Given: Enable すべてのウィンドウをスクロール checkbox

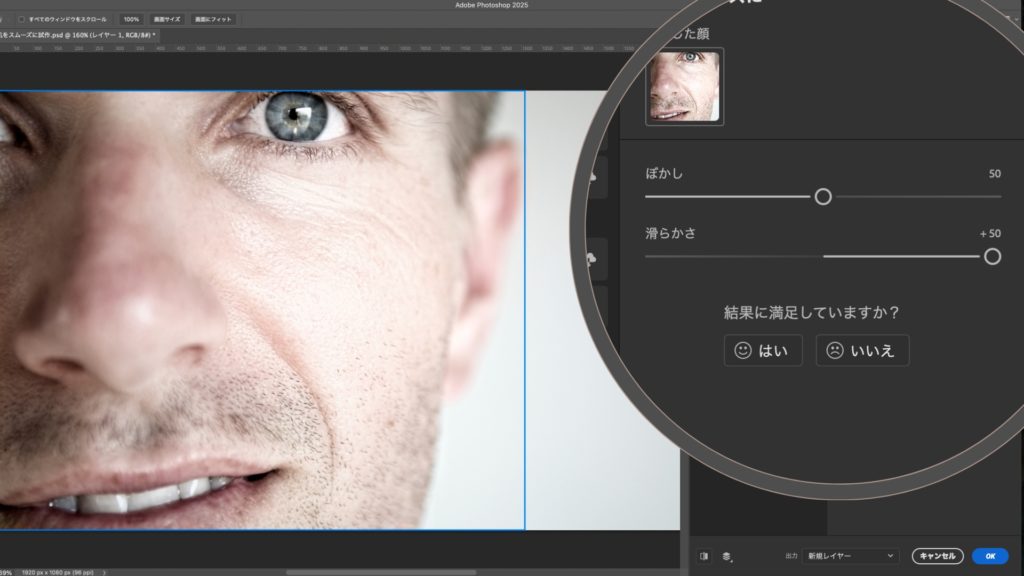Looking at the screenshot, I should coord(22,19).
